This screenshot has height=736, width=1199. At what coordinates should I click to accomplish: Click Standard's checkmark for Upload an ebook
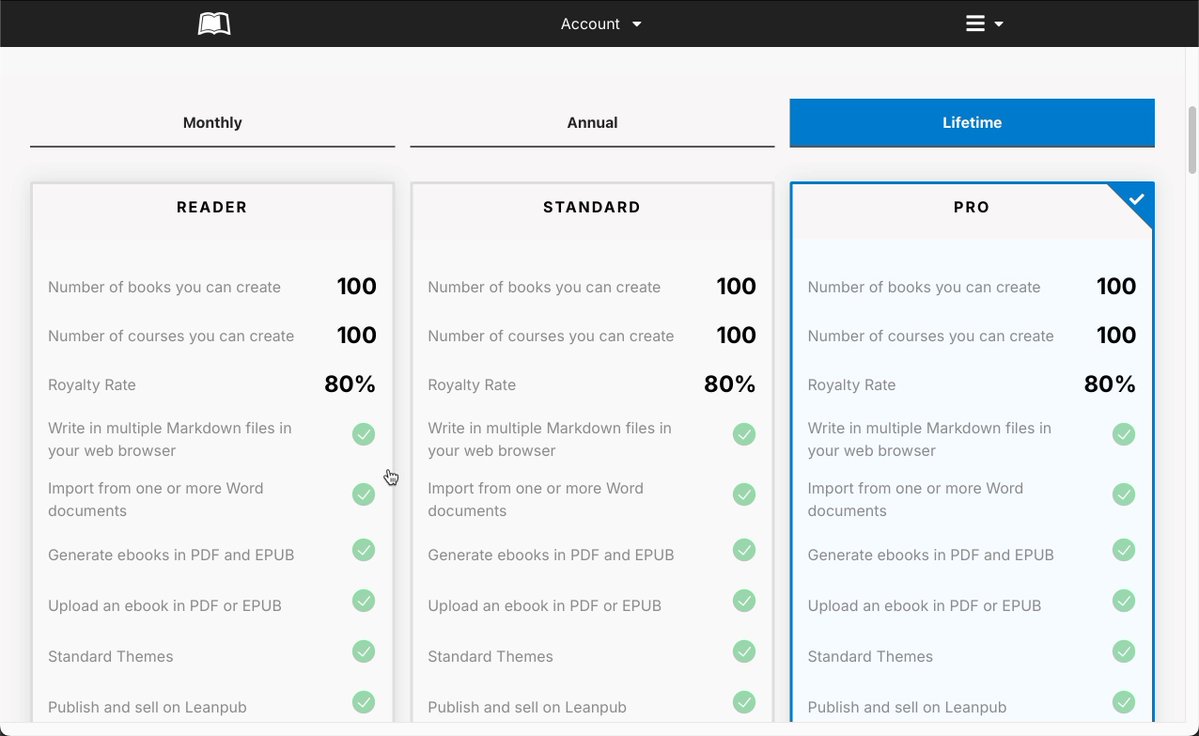pos(744,601)
